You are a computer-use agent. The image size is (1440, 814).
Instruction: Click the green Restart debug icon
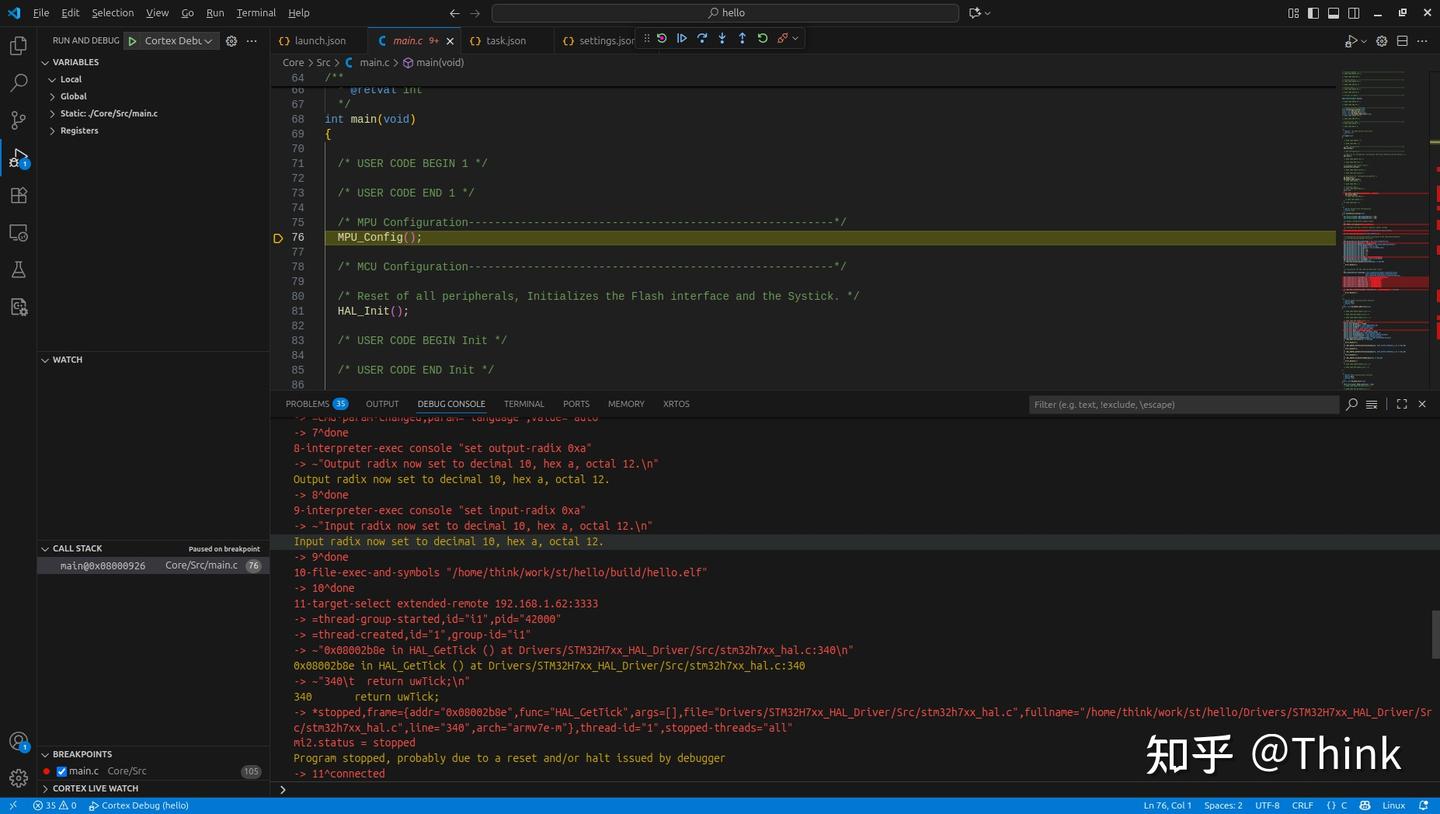click(762, 38)
